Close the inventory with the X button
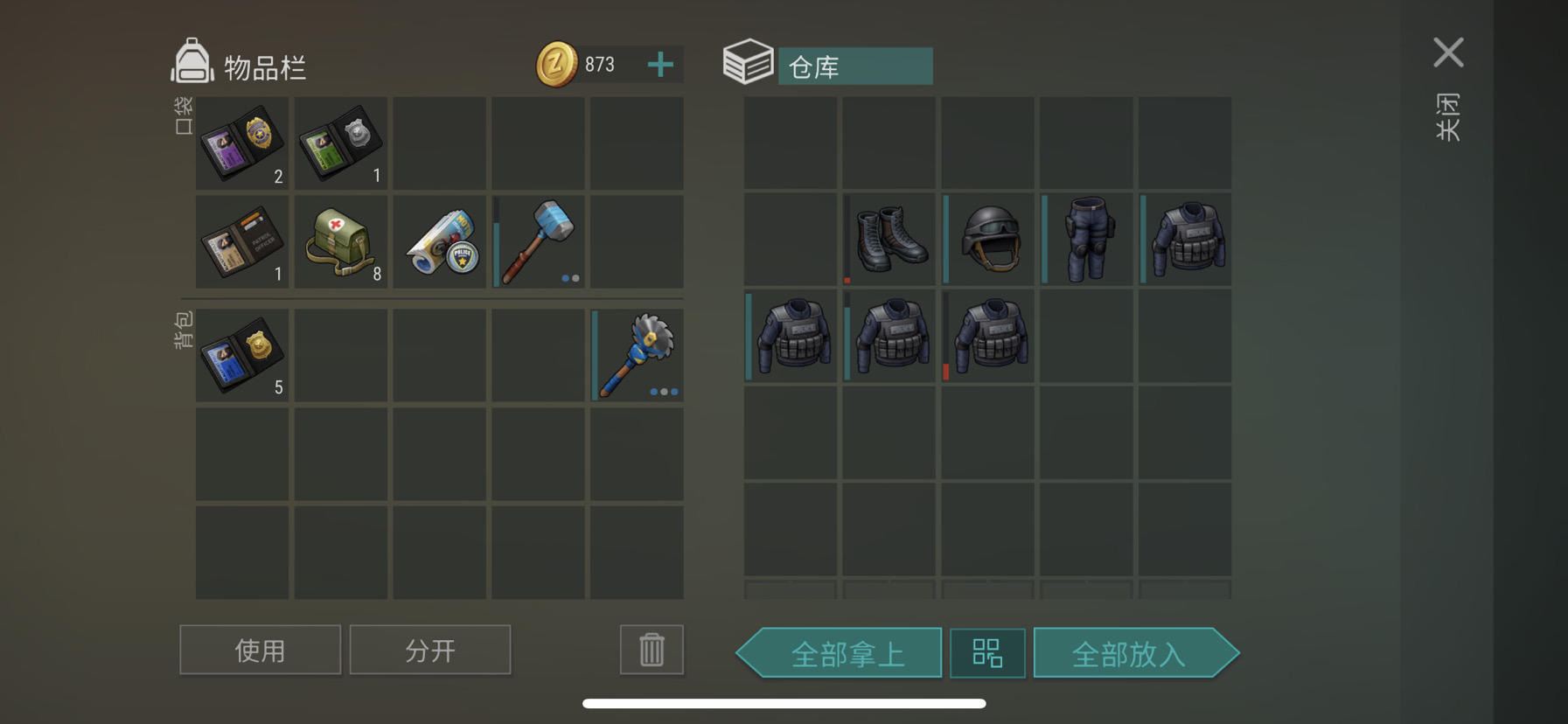The image size is (1568, 724). click(x=1448, y=52)
